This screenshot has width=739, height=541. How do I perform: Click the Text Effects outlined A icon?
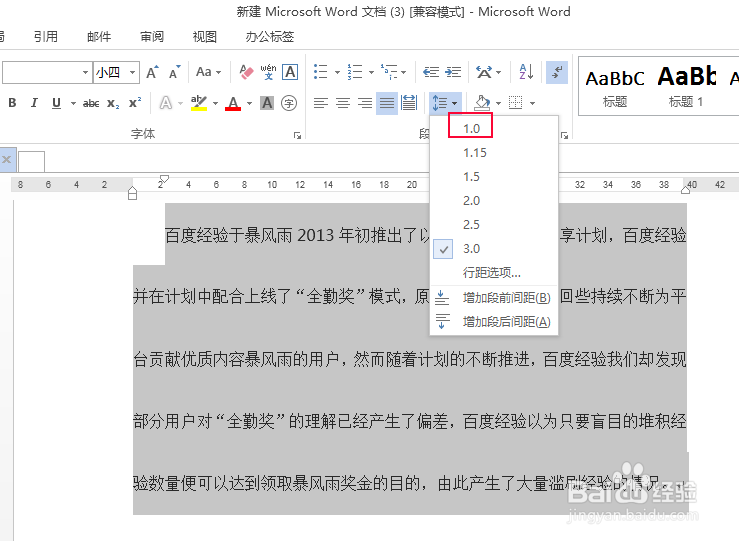[165, 103]
